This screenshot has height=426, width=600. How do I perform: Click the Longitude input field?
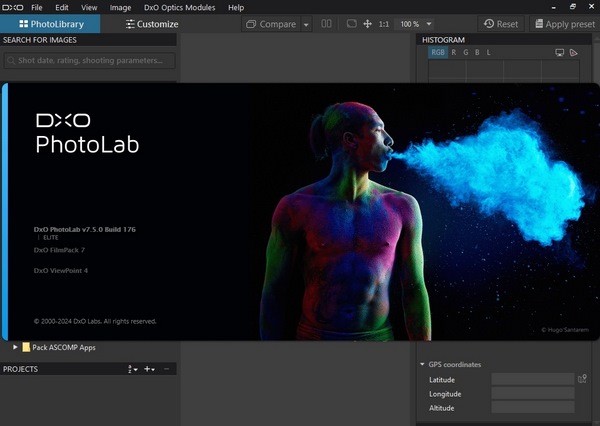[x=533, y=393]
